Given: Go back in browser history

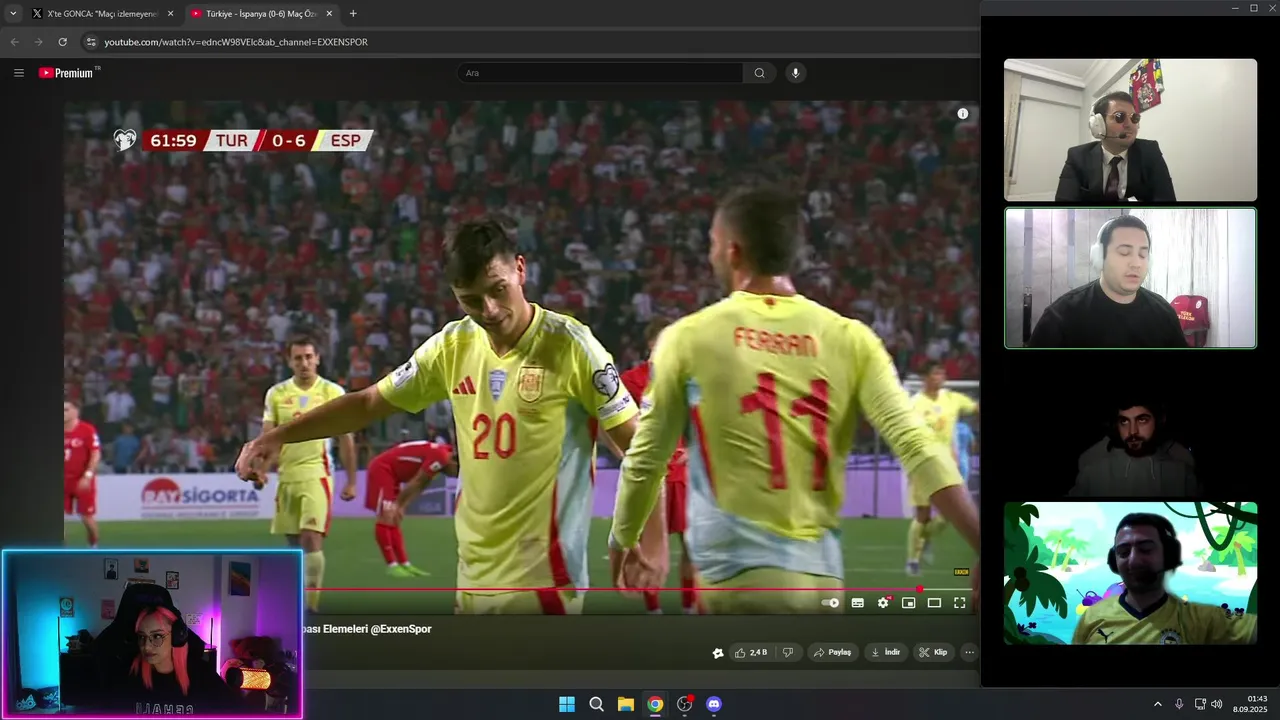Looking at the screenshot, I should click(14, 42).
